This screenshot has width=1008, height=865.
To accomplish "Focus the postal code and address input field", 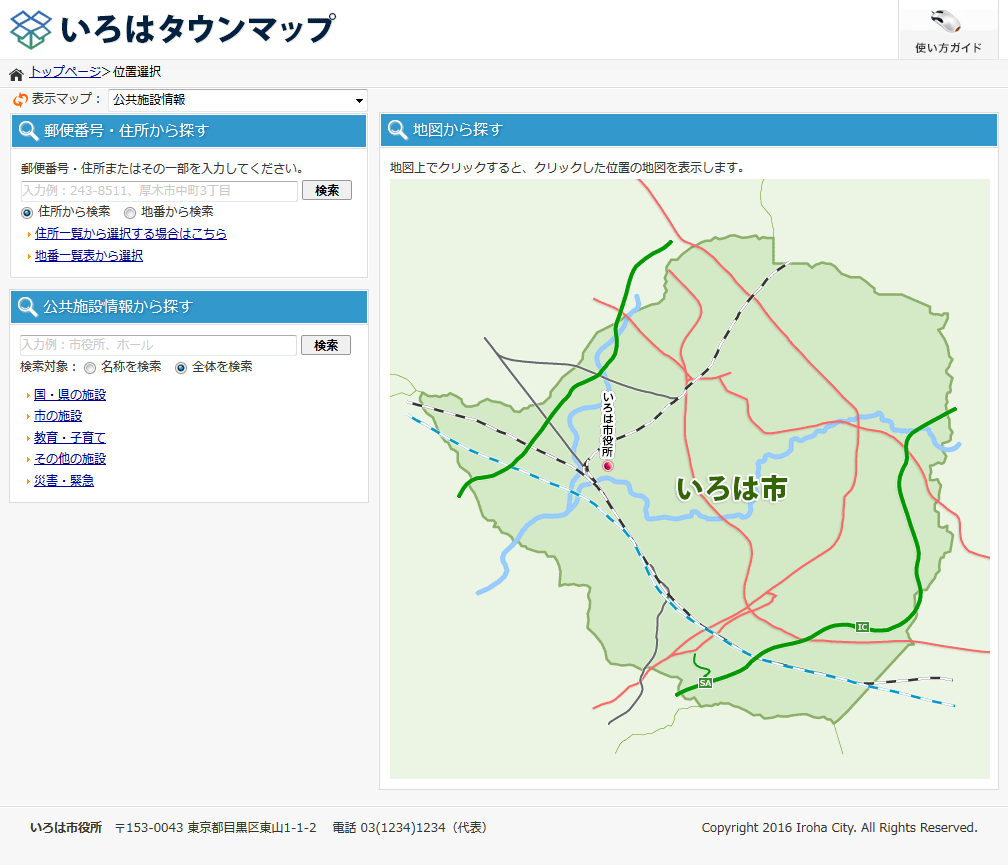I will pos(159,191).
